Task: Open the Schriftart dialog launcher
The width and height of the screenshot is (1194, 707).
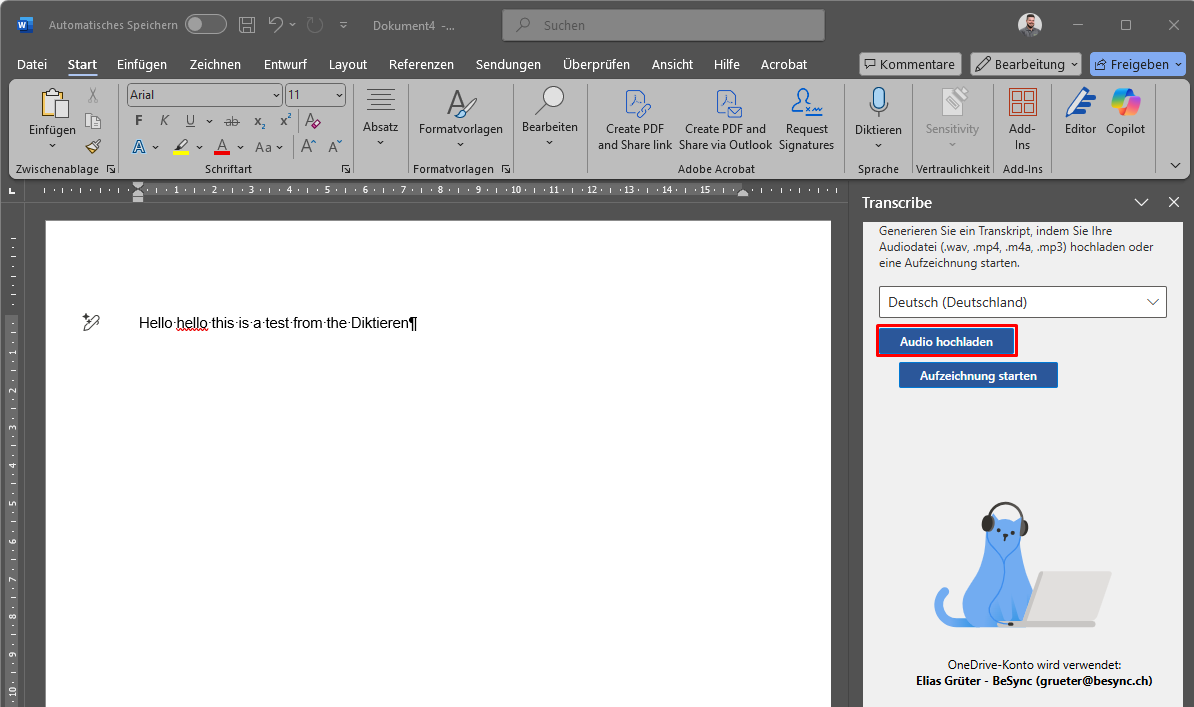Action: 346,169
